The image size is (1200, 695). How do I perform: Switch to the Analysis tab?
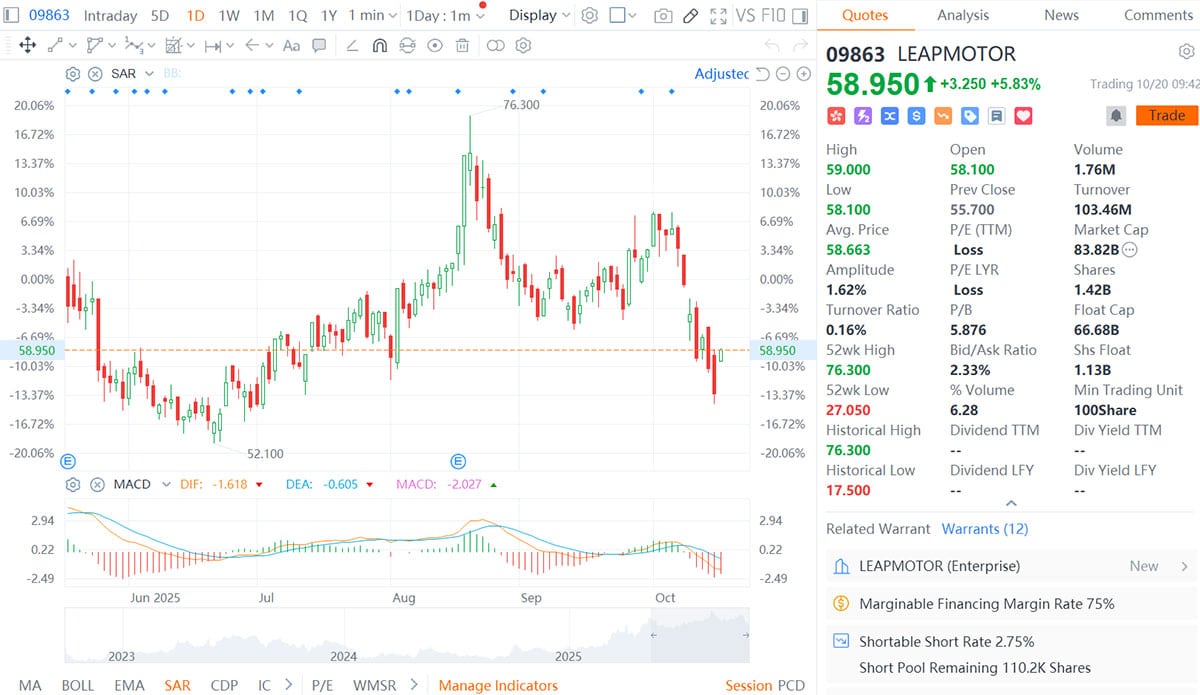963,15
